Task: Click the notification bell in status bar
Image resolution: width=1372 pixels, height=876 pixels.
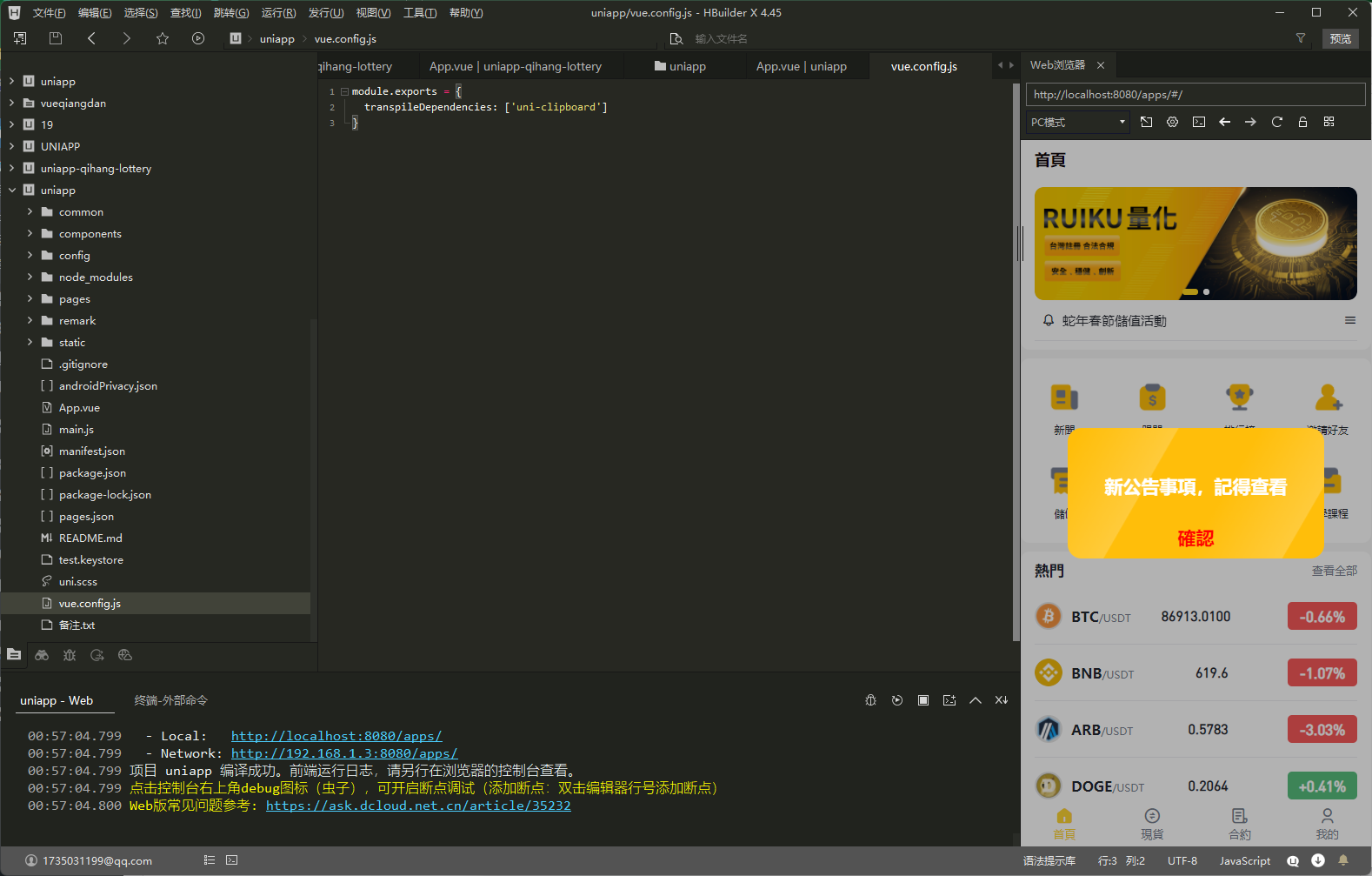Action: [x=1343, y=860]
